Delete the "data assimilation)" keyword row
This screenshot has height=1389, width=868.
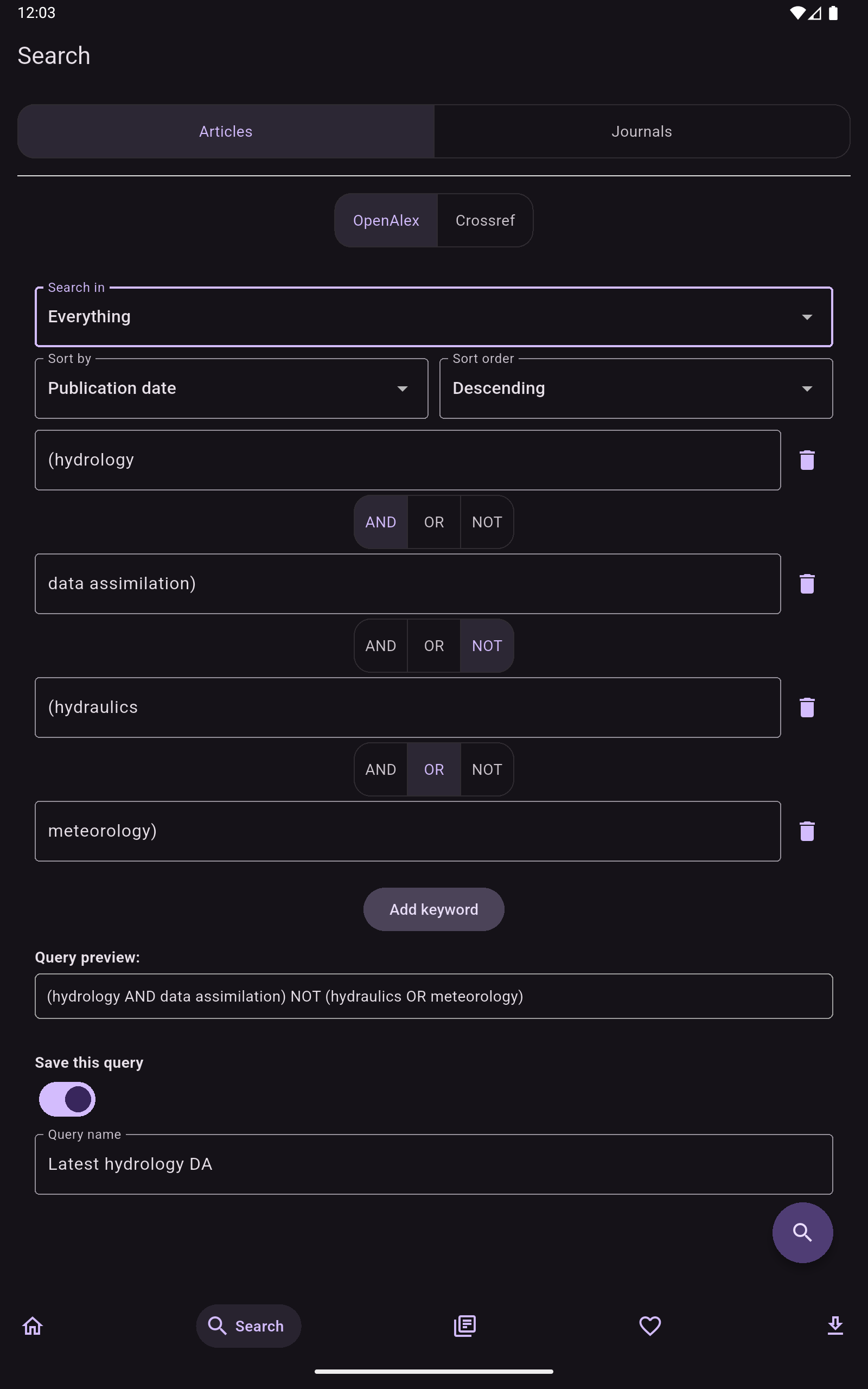click(x=807, y=584)
